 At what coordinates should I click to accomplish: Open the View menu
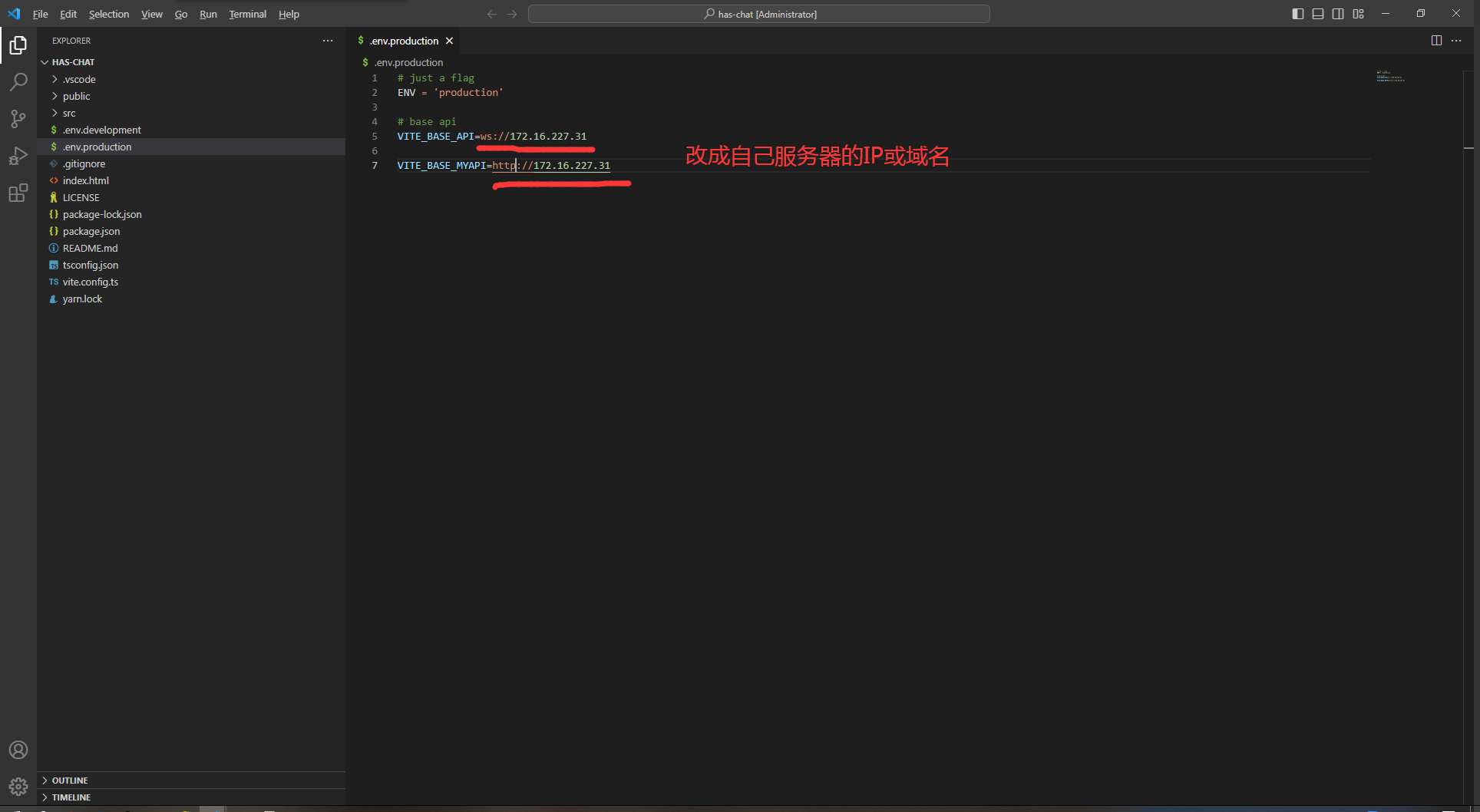click(x=152, y=14)
